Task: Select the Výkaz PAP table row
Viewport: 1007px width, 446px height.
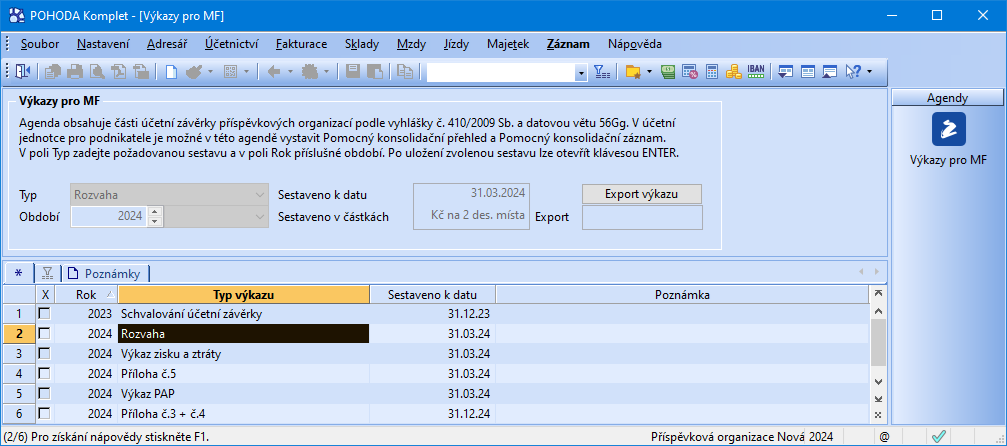Action: coord(435,393)
